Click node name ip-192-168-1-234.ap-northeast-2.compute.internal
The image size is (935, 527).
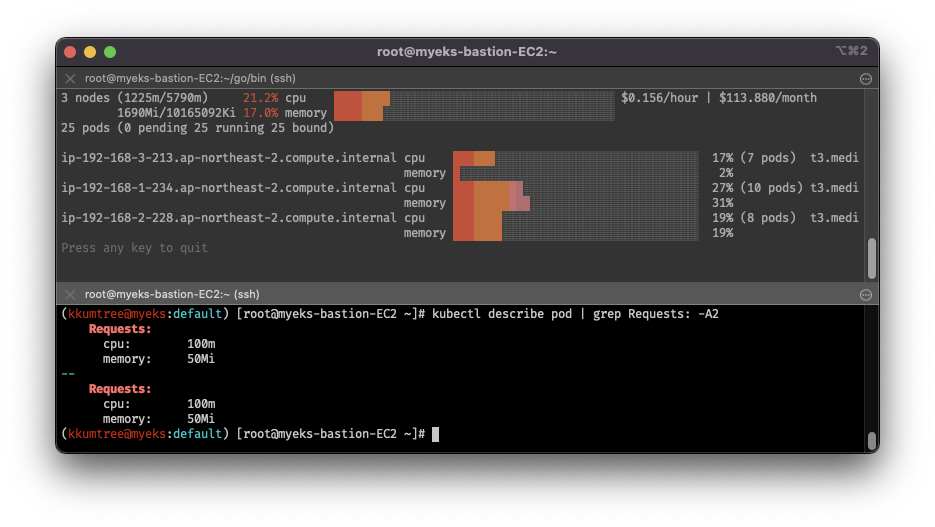(228, 188)
